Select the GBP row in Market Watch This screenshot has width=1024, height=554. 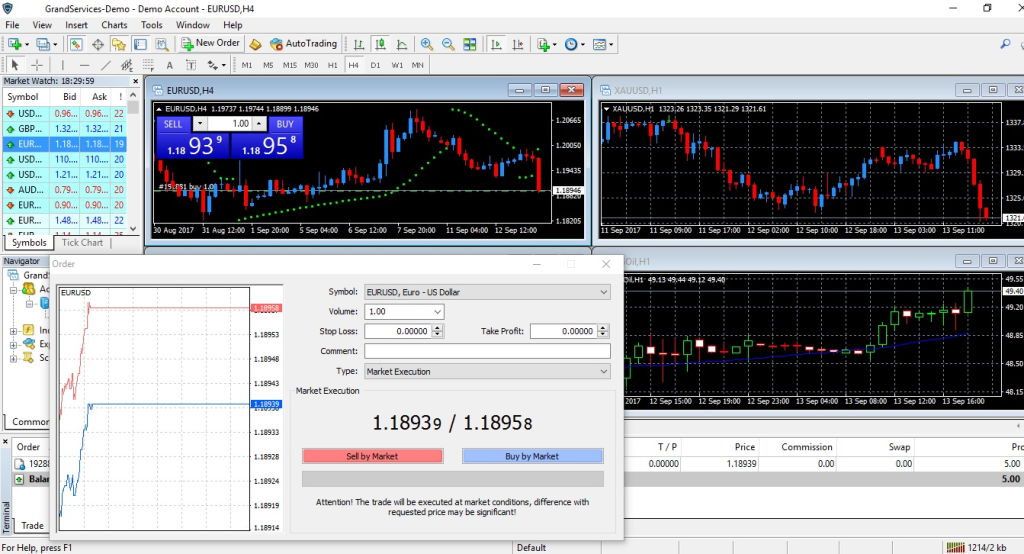(65, 129)
